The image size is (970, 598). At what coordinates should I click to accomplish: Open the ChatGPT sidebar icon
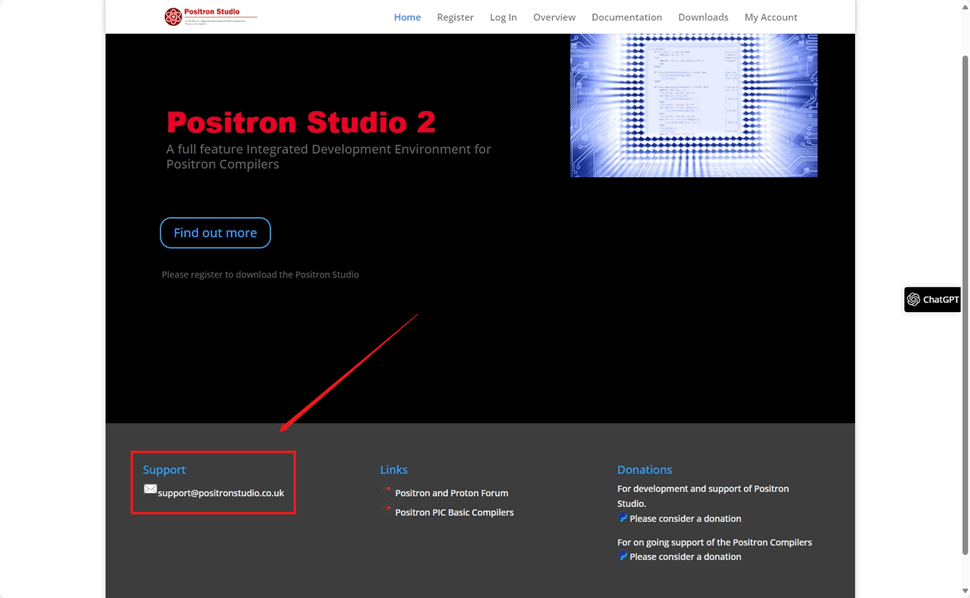tap(913, 299)
